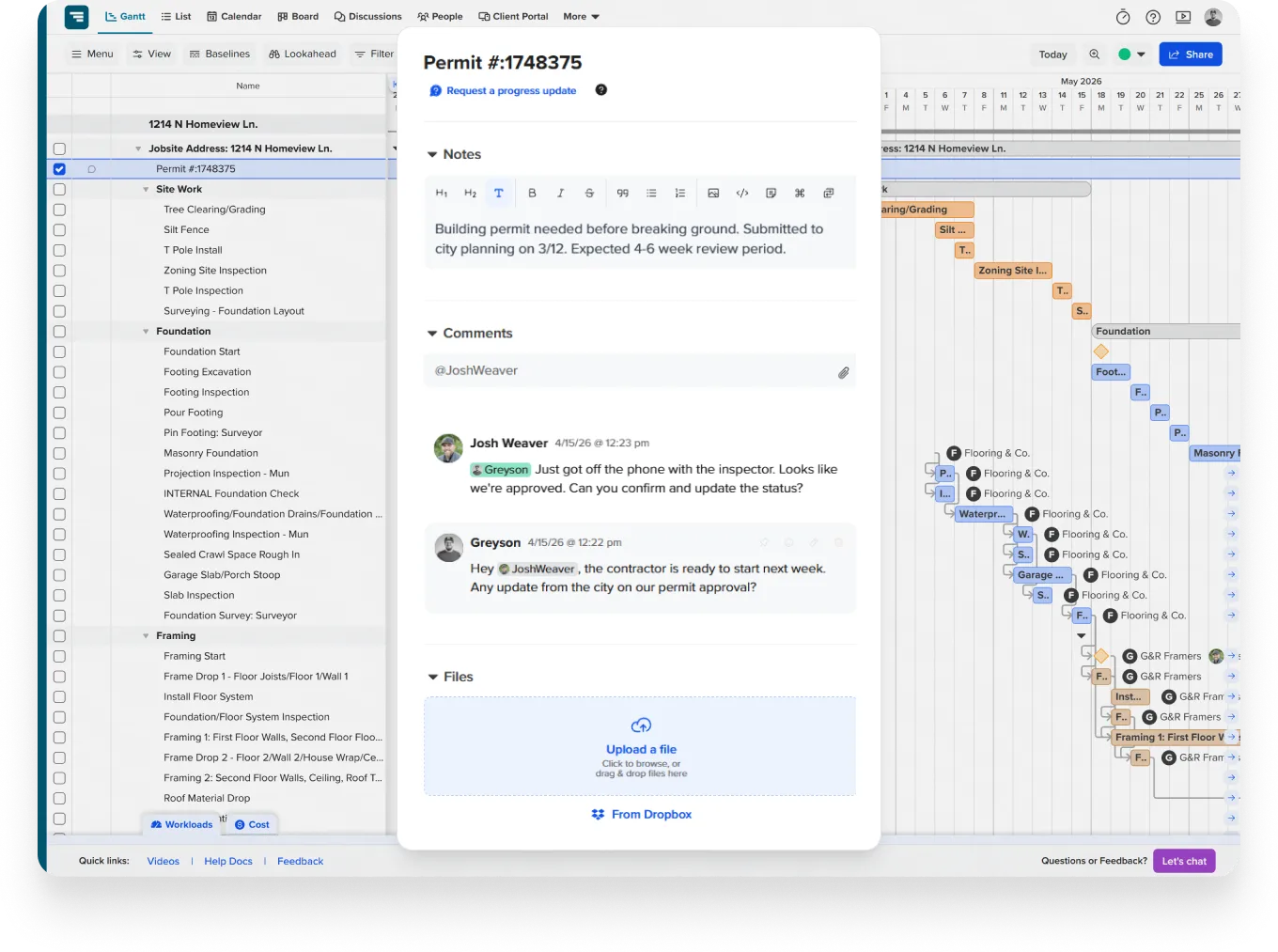Image resolution: width=1278 pixels, height=952 pixels.
Task: Collapse the Foundation group
Action: (146, 332)
